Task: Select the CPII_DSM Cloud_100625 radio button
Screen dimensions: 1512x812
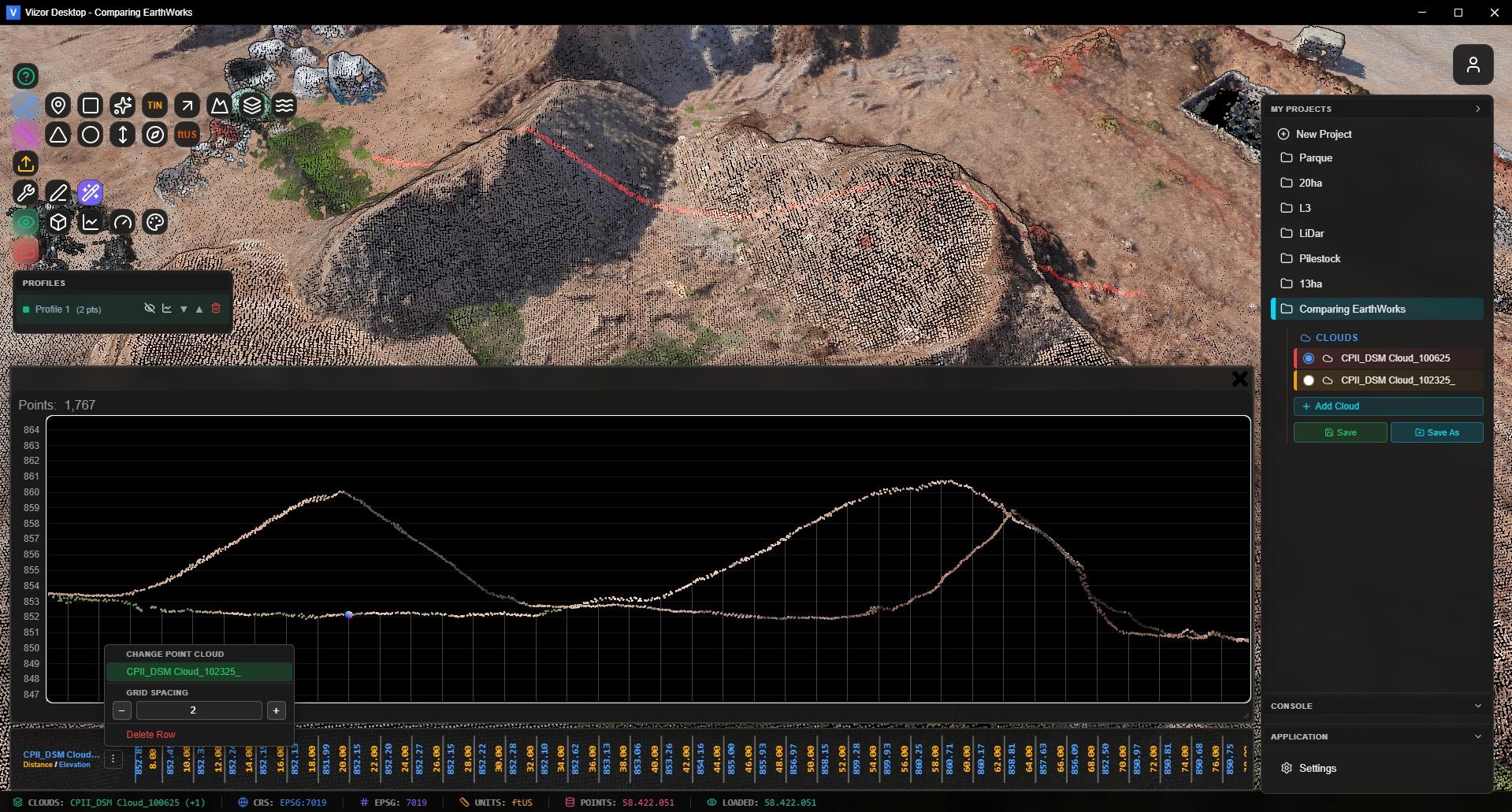Action: point(1309,358)
